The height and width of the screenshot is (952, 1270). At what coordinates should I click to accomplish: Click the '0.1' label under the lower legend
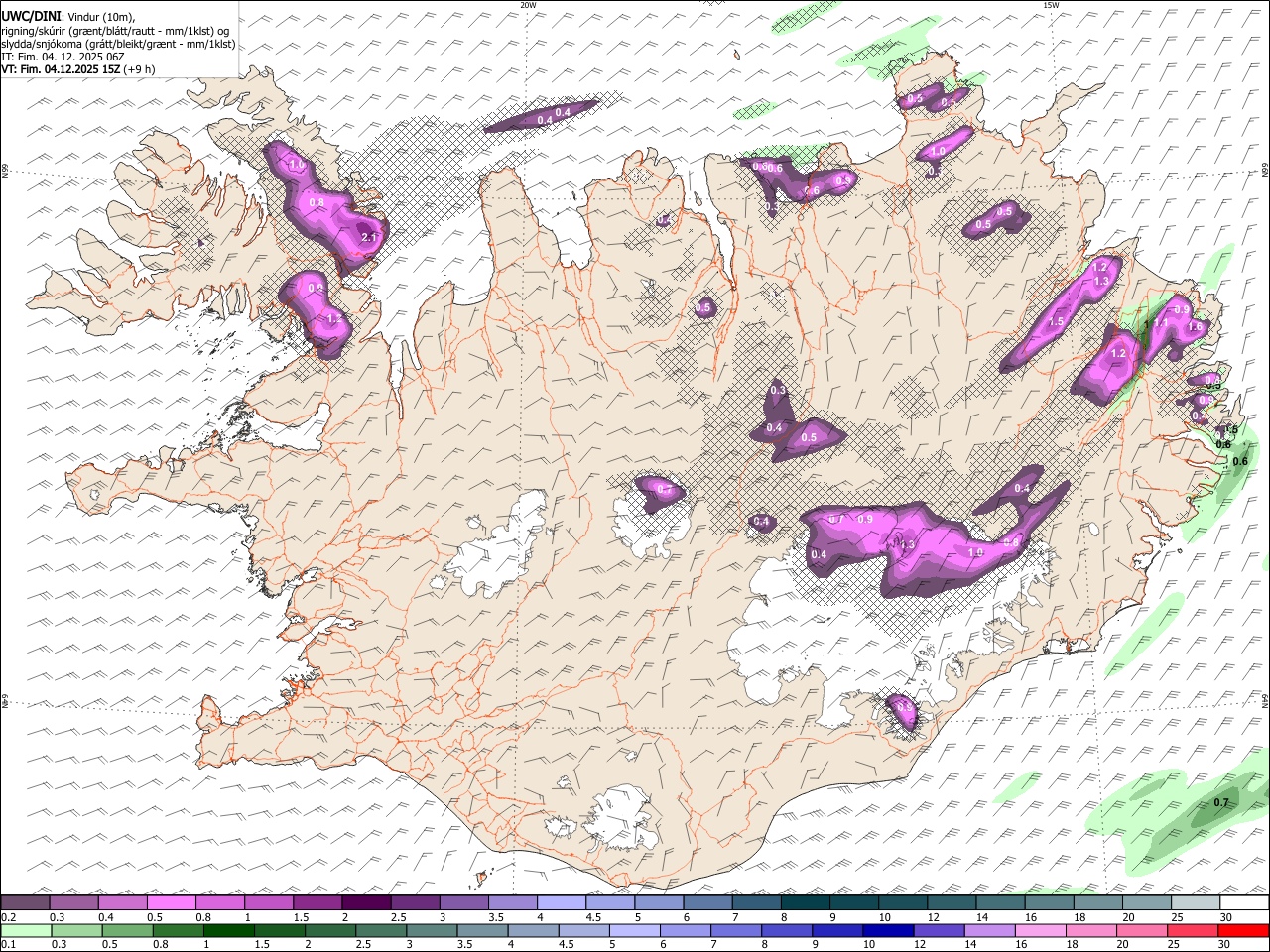pos(7,944)
